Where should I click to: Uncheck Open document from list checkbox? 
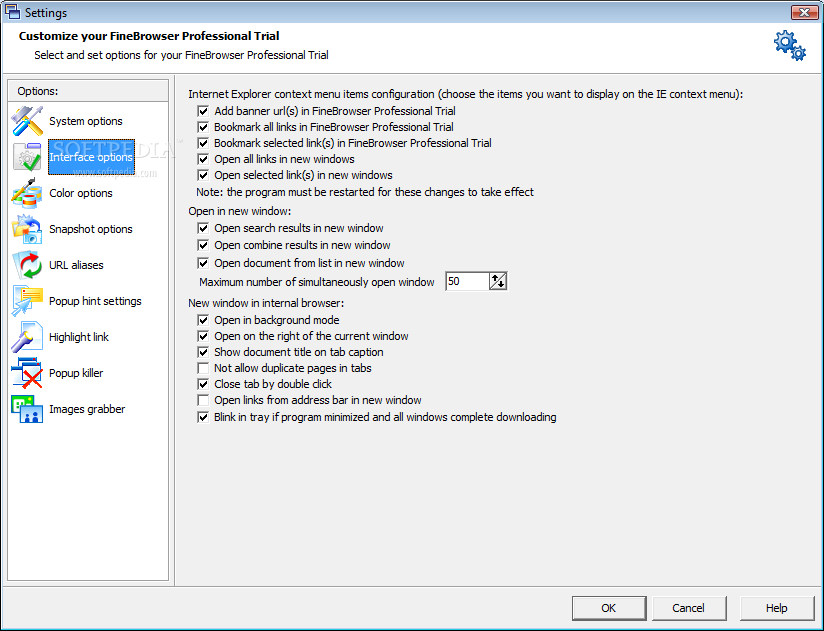[203, 263]
